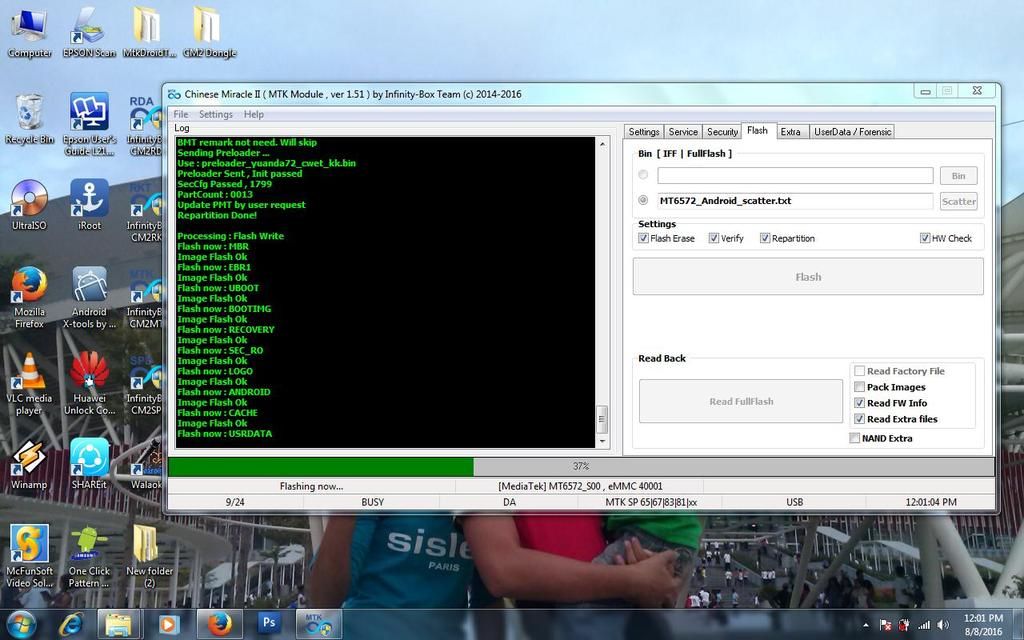
Task: Launch the SHAREit desktop icon
Action: point(89,458)
